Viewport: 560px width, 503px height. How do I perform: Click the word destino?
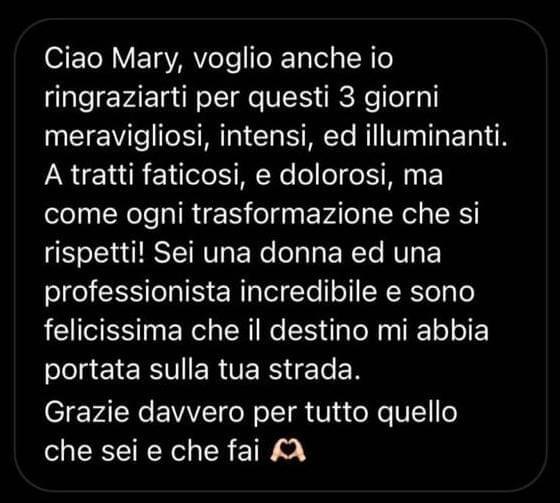pyautogui.click(x=319, y=332)
